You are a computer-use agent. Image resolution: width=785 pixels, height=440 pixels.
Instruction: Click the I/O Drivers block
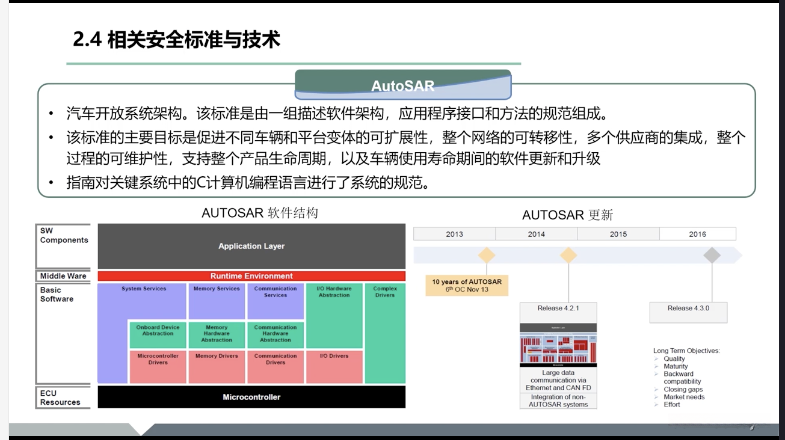tap(334, 367)
